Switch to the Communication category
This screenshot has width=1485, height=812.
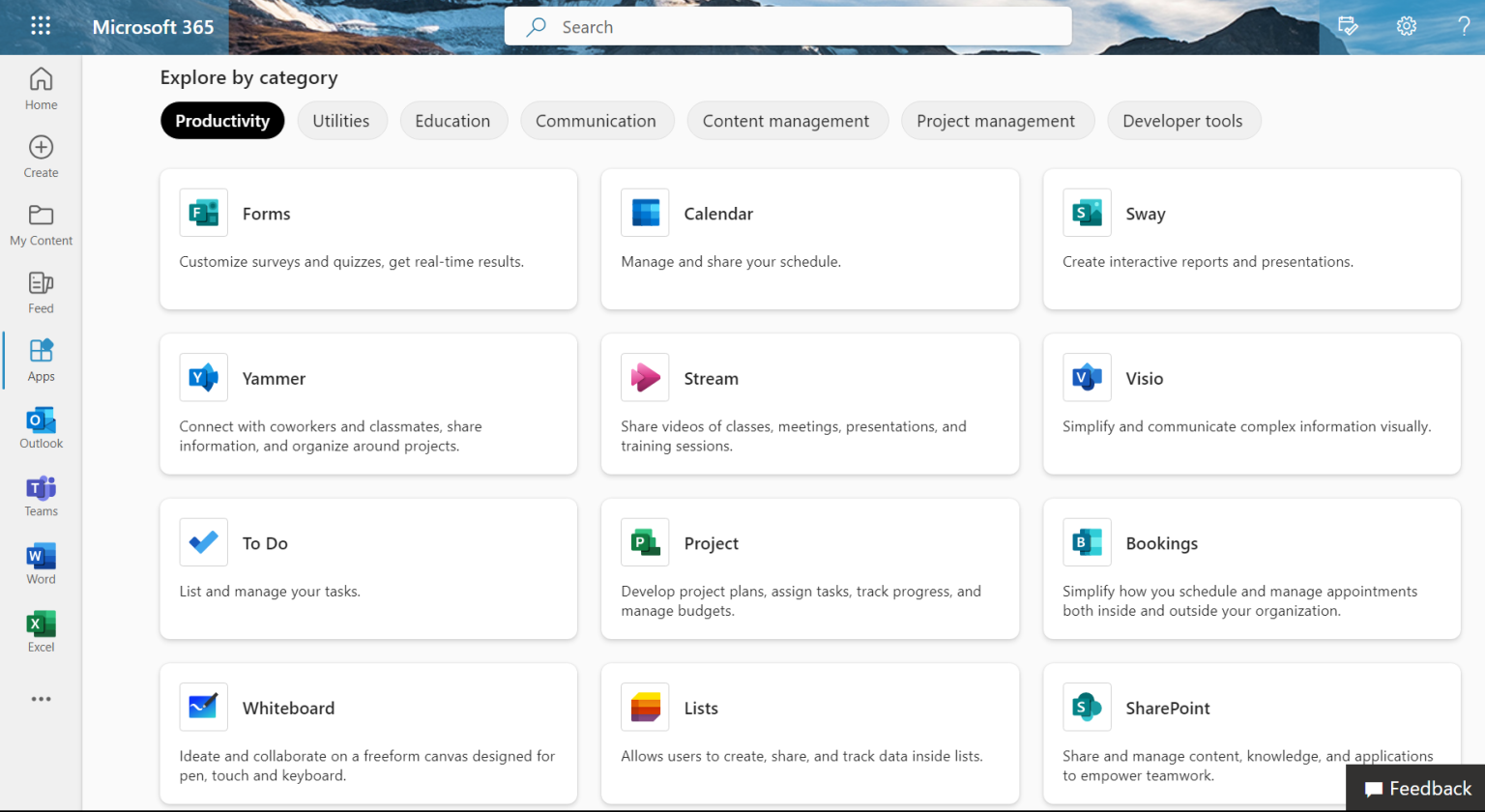pos(597,120)
